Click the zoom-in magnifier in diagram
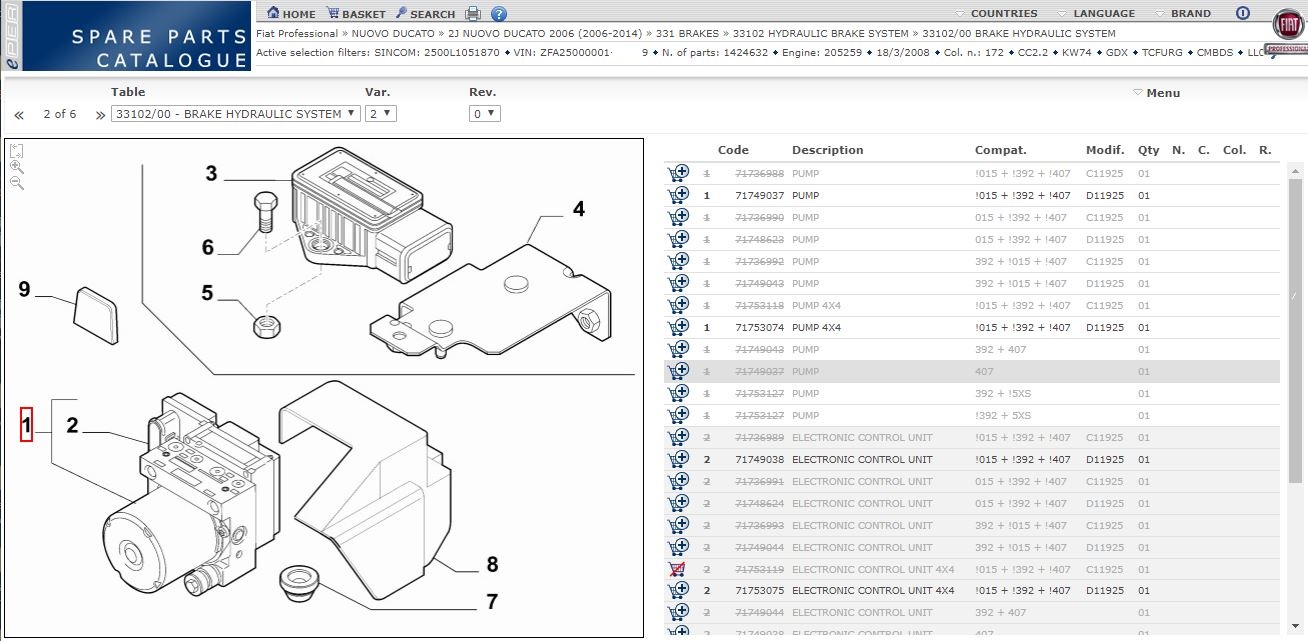Image resolution: width=1308 pixels, height=641 pixels. (16, 168)
